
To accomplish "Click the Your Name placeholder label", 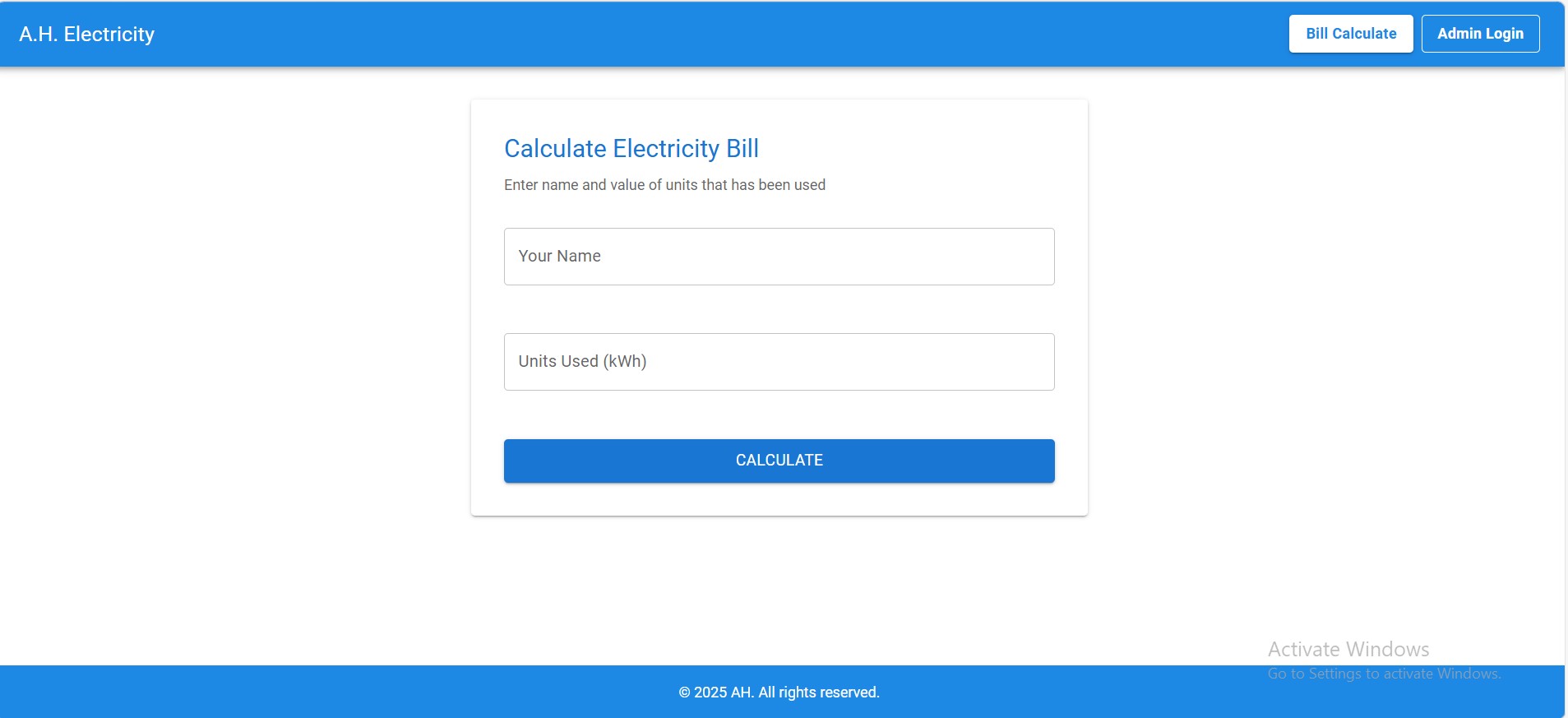I will (558, 256).
